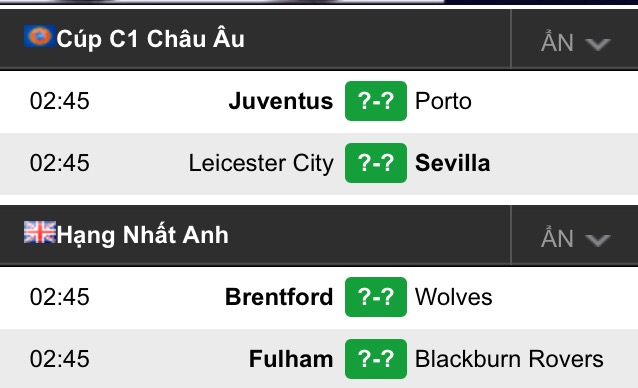Click the Blackburn Rovers team name
The image size is (638, 388).
coord(509,359)
